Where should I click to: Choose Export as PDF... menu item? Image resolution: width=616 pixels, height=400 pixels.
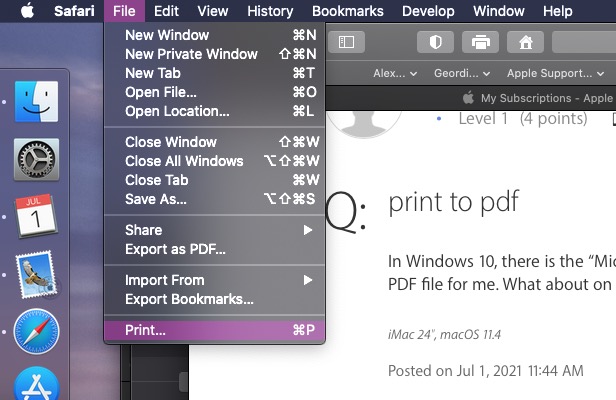[x=215, y=249]
